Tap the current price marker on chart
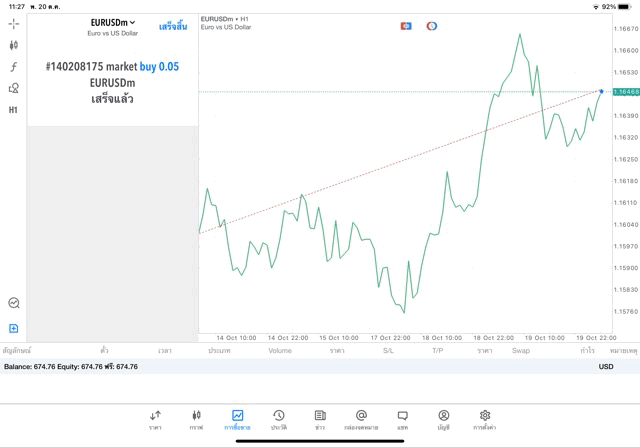This screenshot has width=640, height=447. point(601,91)
